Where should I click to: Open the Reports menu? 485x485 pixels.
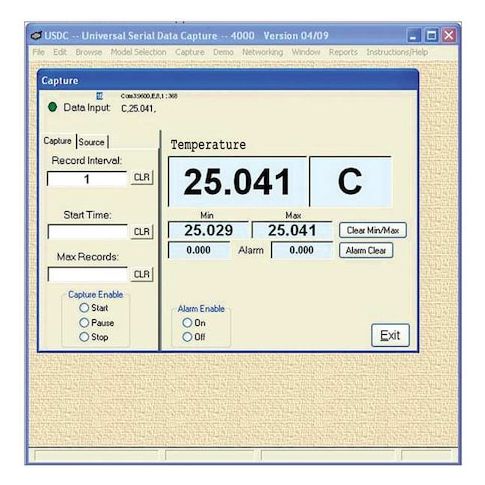coord(343,52)
